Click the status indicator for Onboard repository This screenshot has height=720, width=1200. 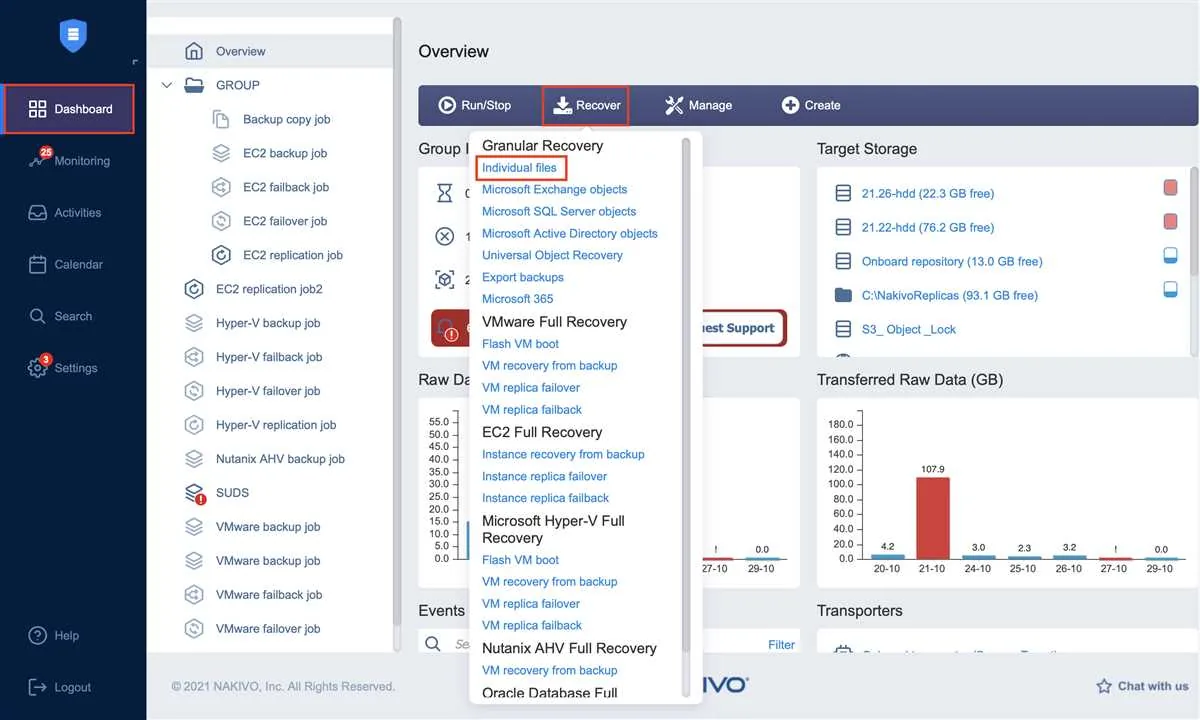tap(1171, 255)
